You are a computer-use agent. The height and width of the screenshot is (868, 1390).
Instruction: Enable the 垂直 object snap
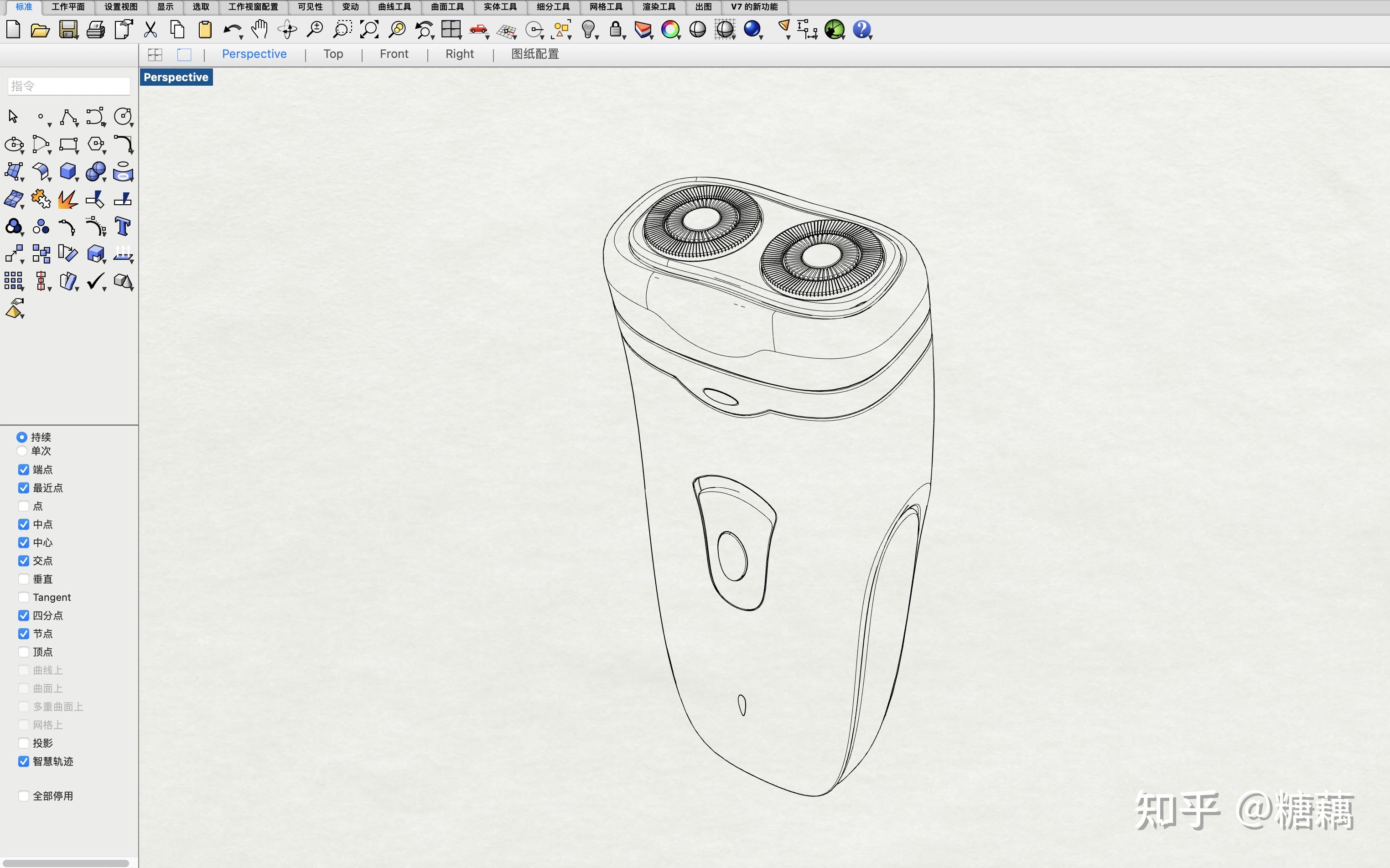tap(24, 579)
